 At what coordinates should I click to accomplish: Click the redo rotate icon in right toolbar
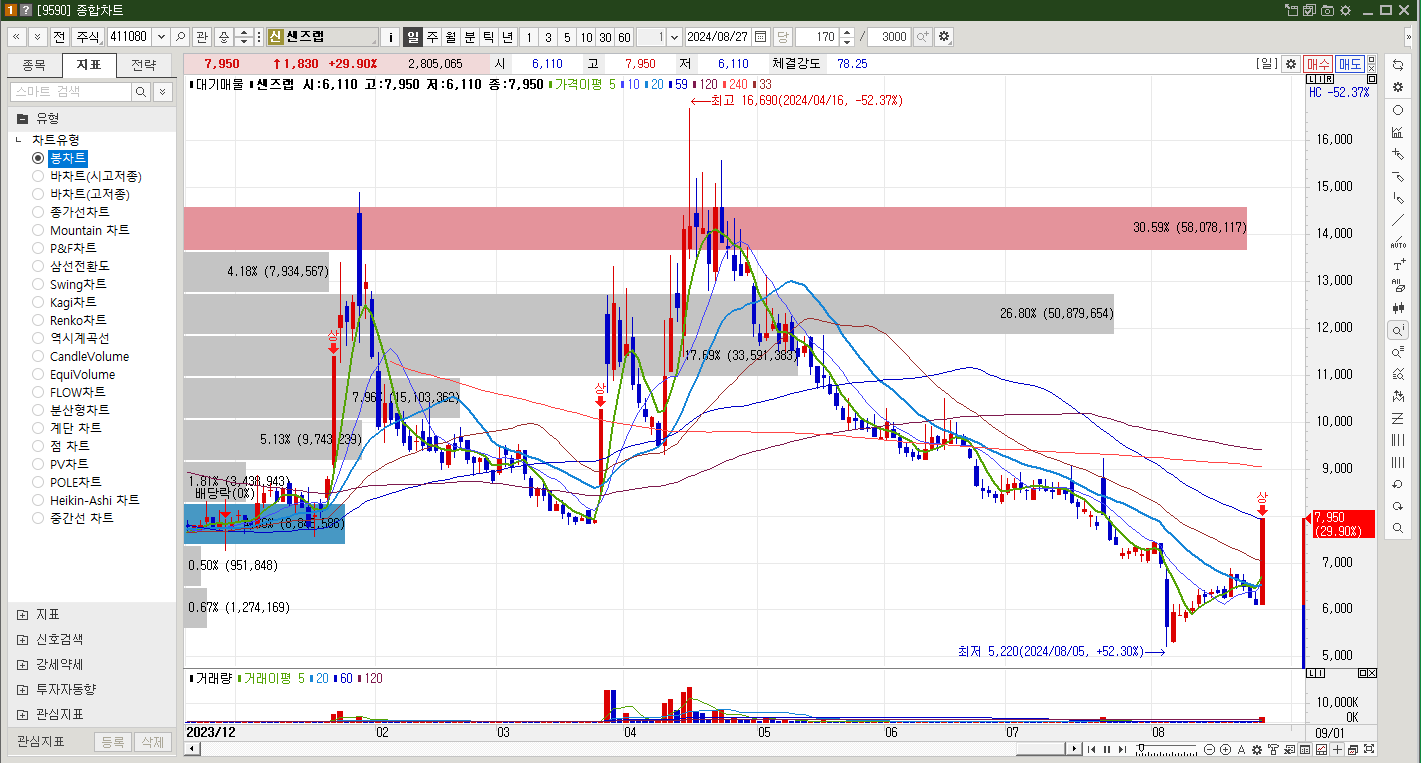(x=1398, y=506)
